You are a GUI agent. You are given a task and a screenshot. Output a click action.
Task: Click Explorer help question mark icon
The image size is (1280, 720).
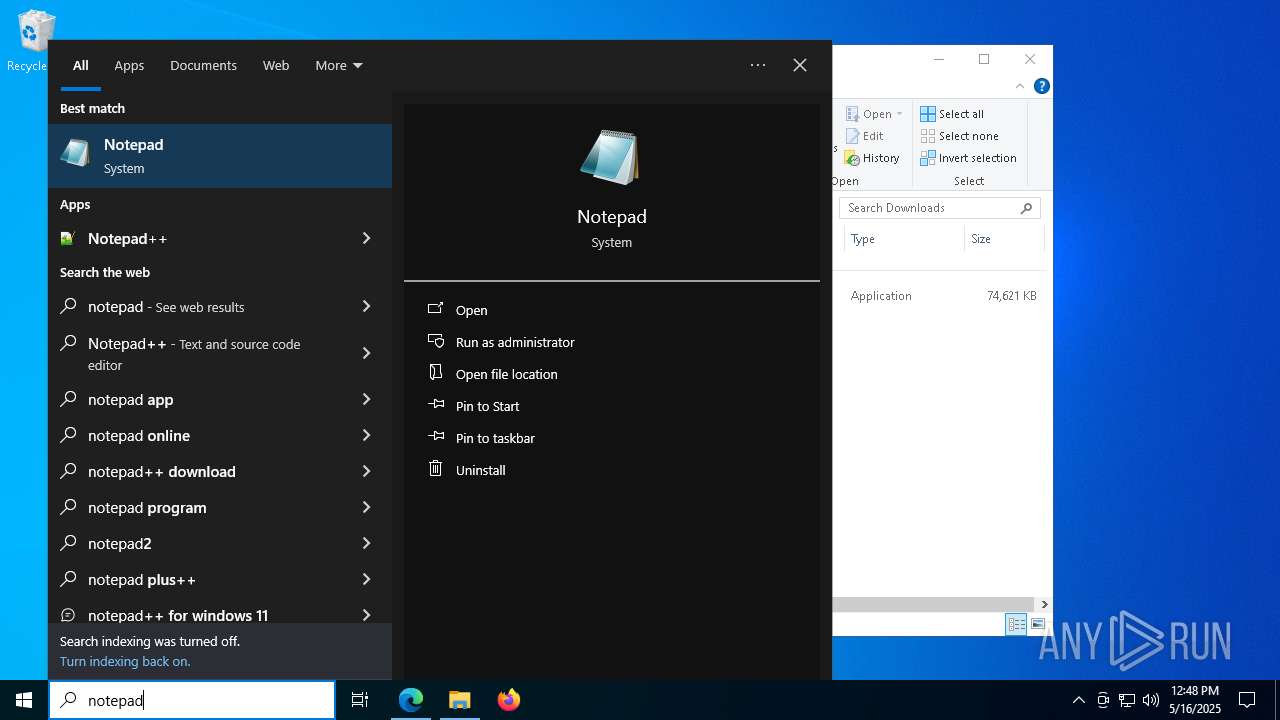(x=1041, y=87)
